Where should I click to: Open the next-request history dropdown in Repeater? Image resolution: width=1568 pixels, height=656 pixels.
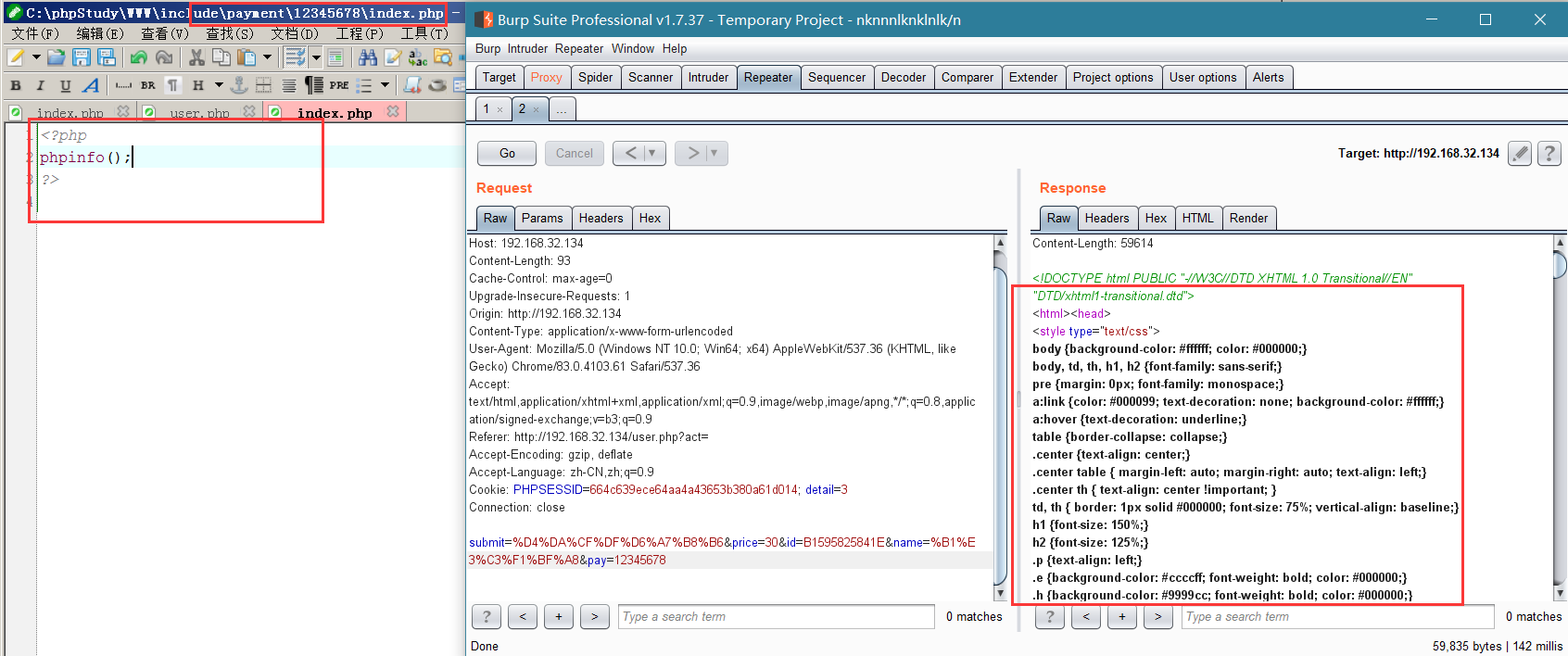pos(714,153)
